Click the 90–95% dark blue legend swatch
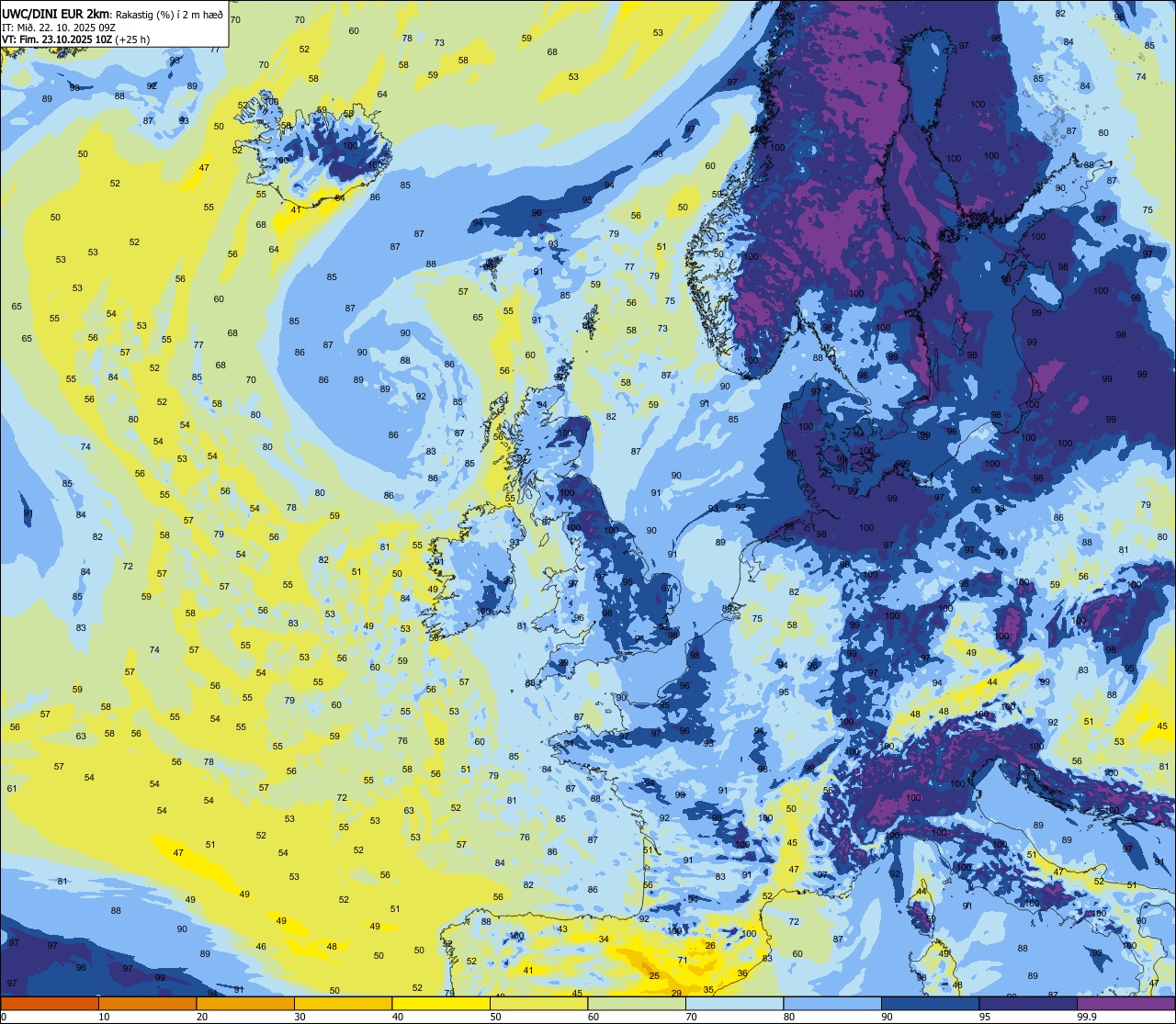This screenshot has width=1176, height=1024. (930, 1003)
